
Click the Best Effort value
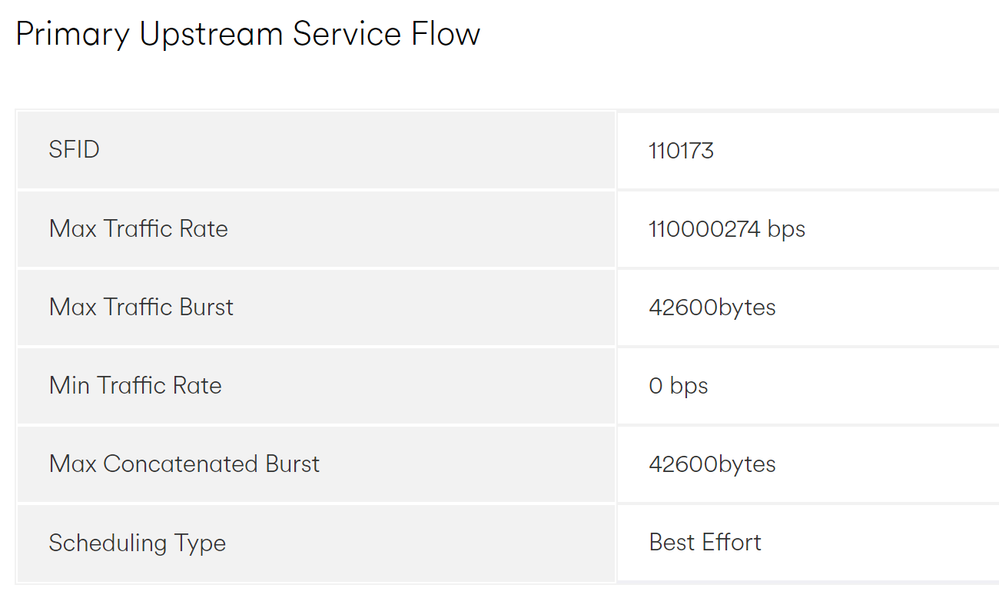[705, 542]
